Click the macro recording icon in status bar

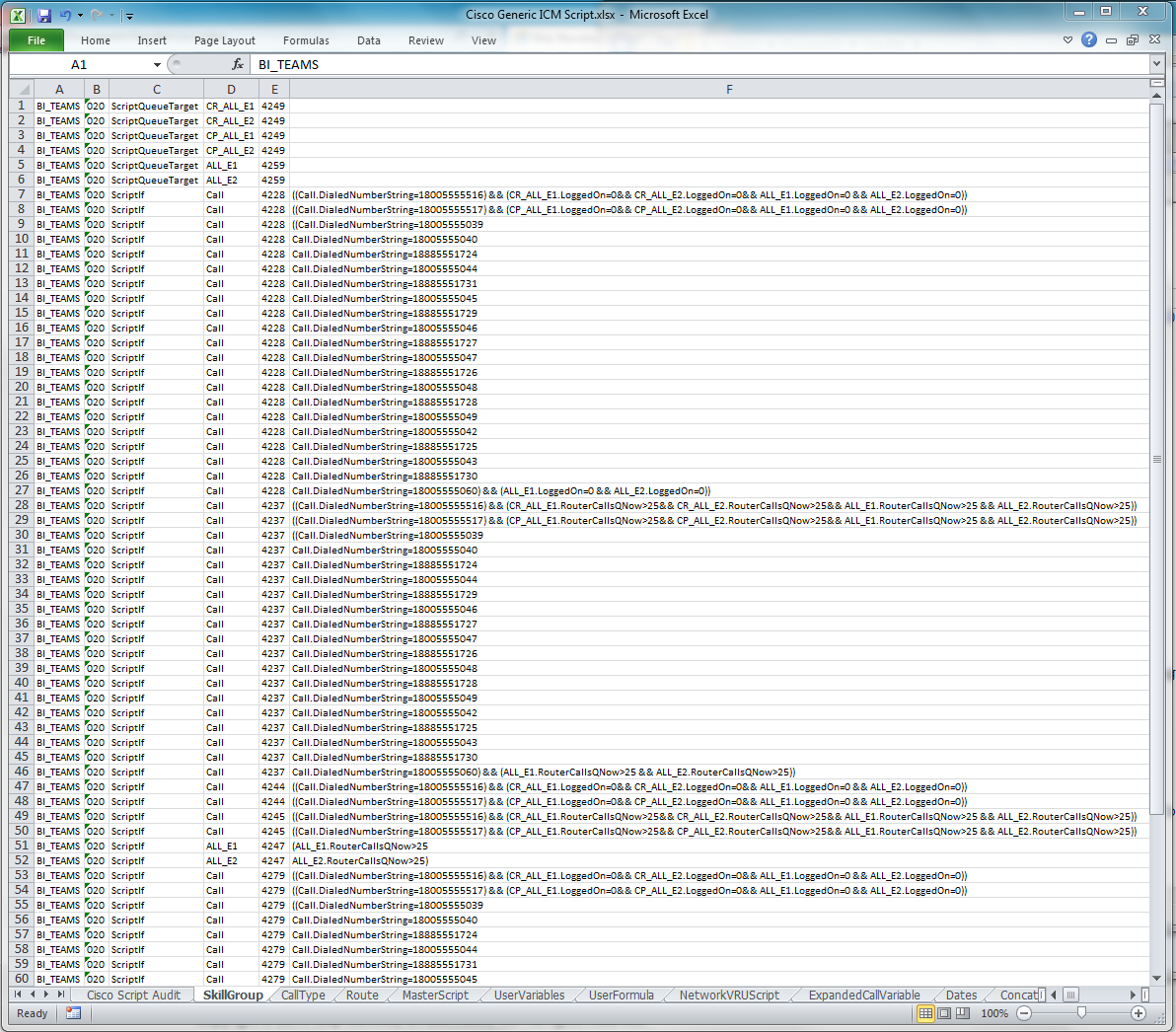[73, 1013]
